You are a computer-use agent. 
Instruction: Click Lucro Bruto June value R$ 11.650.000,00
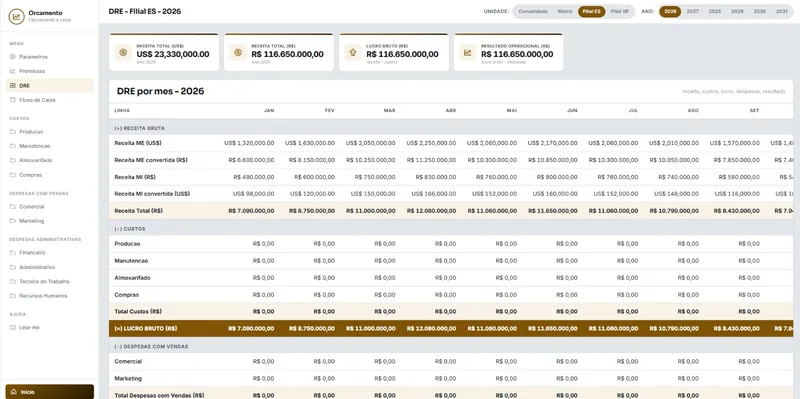point(553,329)
